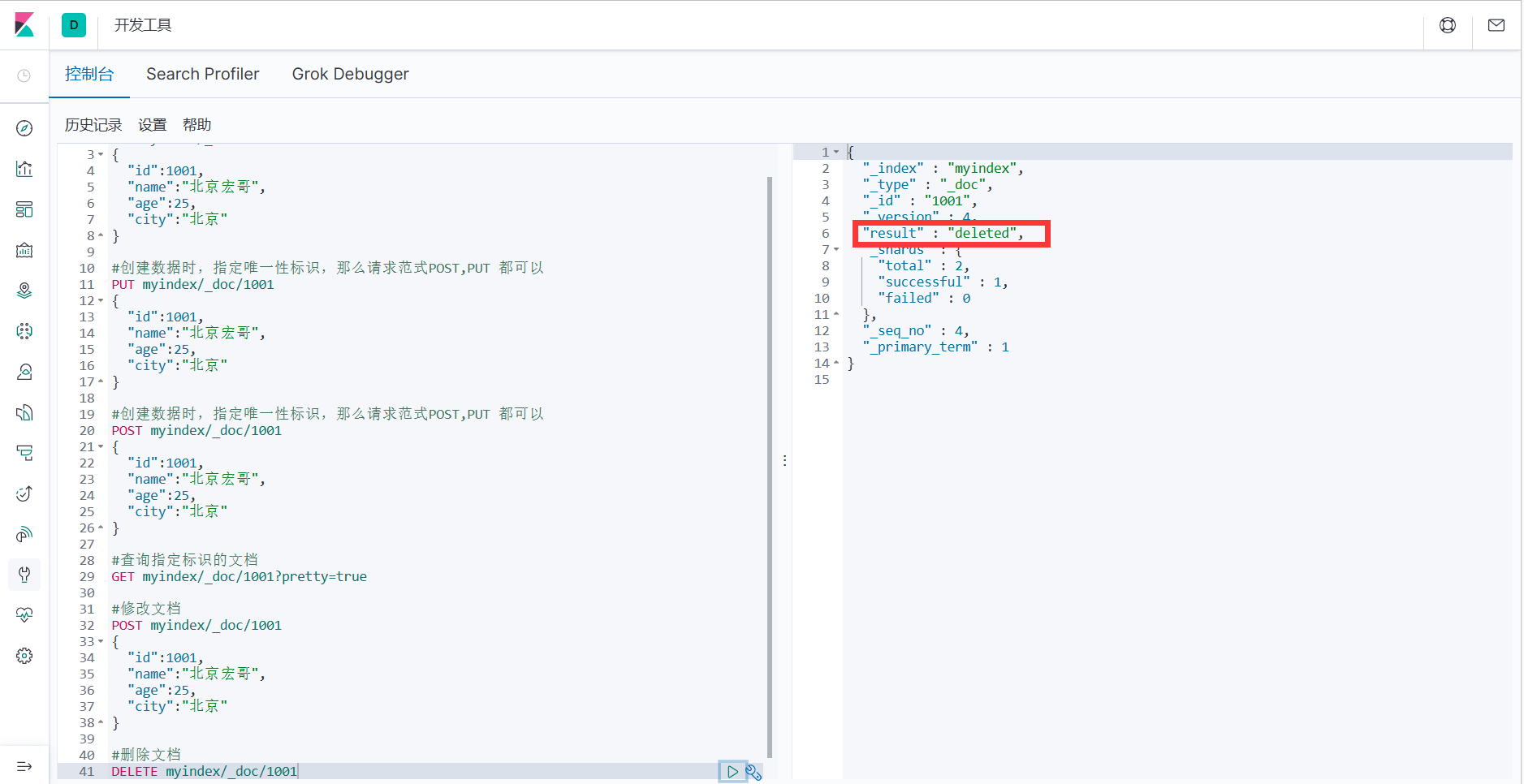
Task: Click the Kibana logo
Action: (x=24, y=25)
